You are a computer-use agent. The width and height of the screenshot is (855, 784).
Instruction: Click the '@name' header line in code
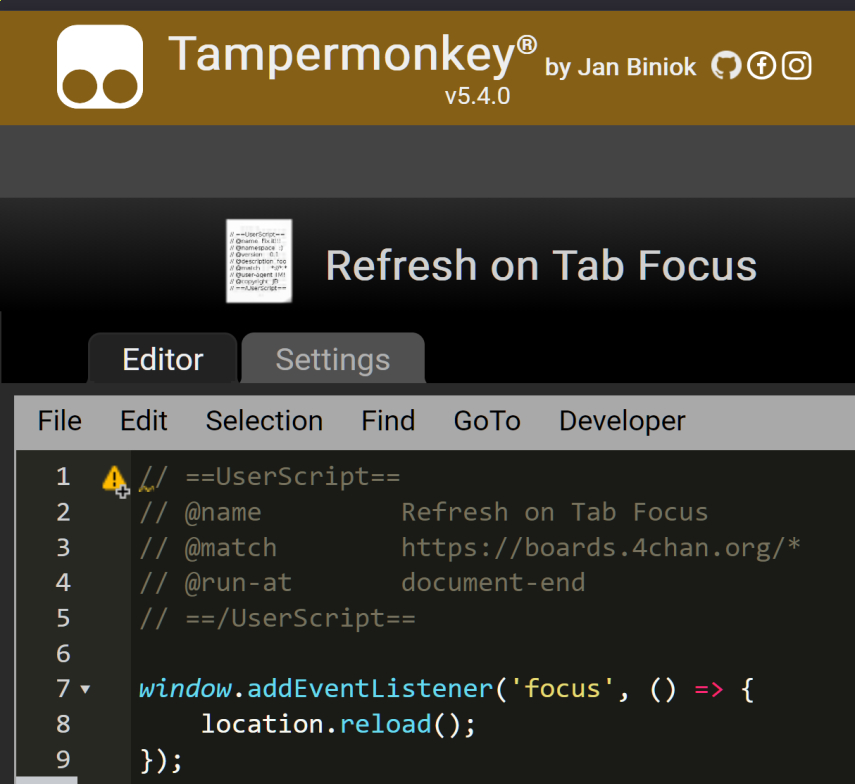point(423,512)
